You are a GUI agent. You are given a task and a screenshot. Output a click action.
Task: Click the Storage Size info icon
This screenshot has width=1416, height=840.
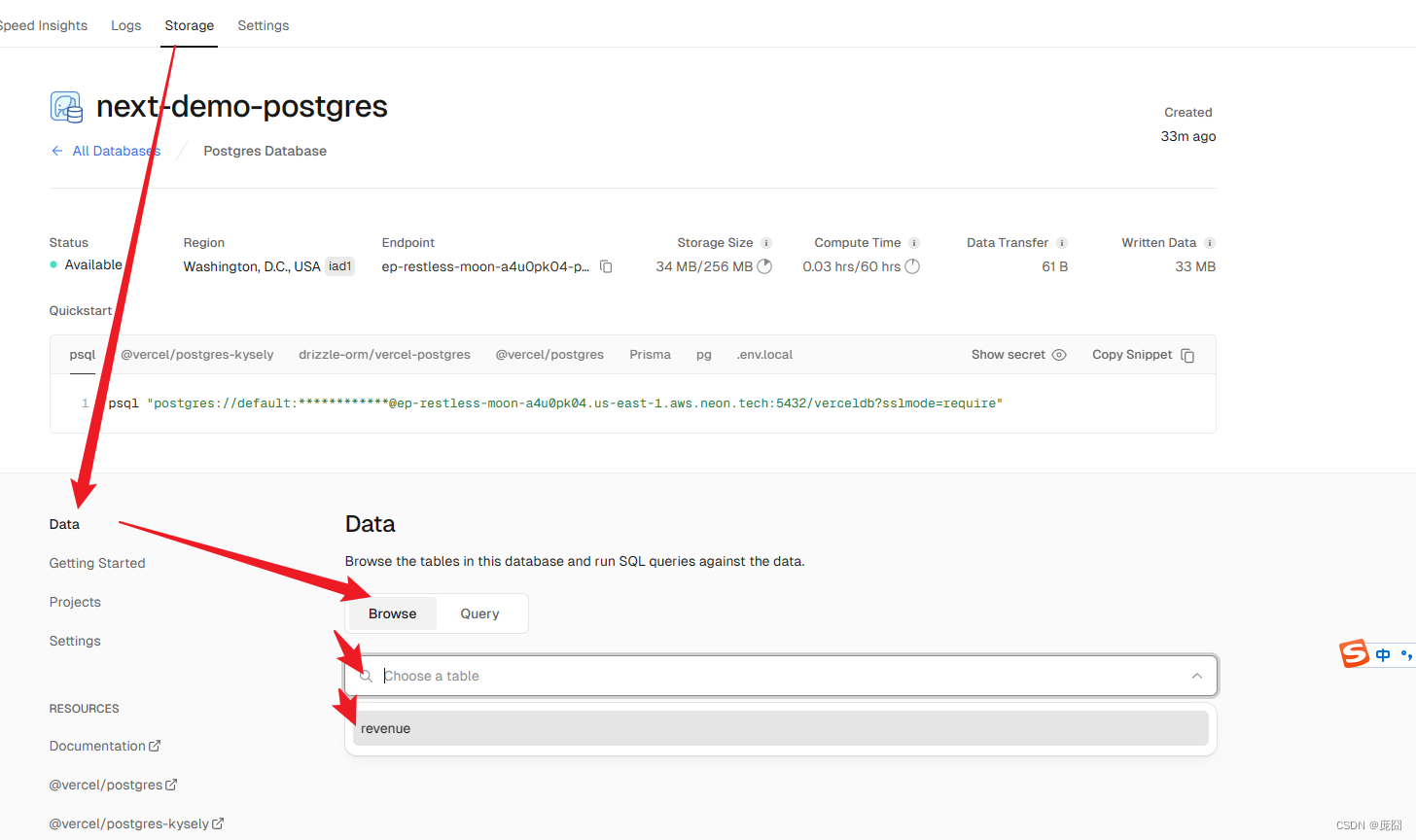[x=766, y=243]
